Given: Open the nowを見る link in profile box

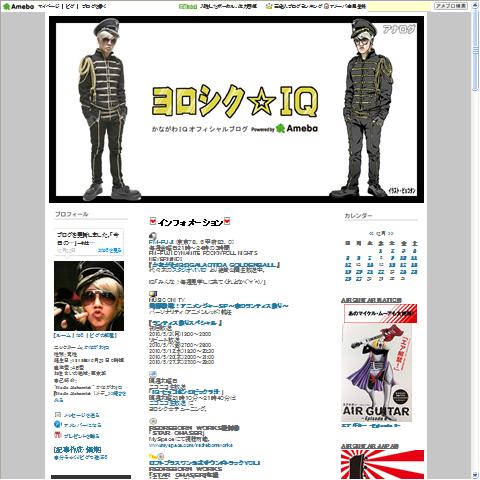Looking at the screenshot, I should click(110, 250).
